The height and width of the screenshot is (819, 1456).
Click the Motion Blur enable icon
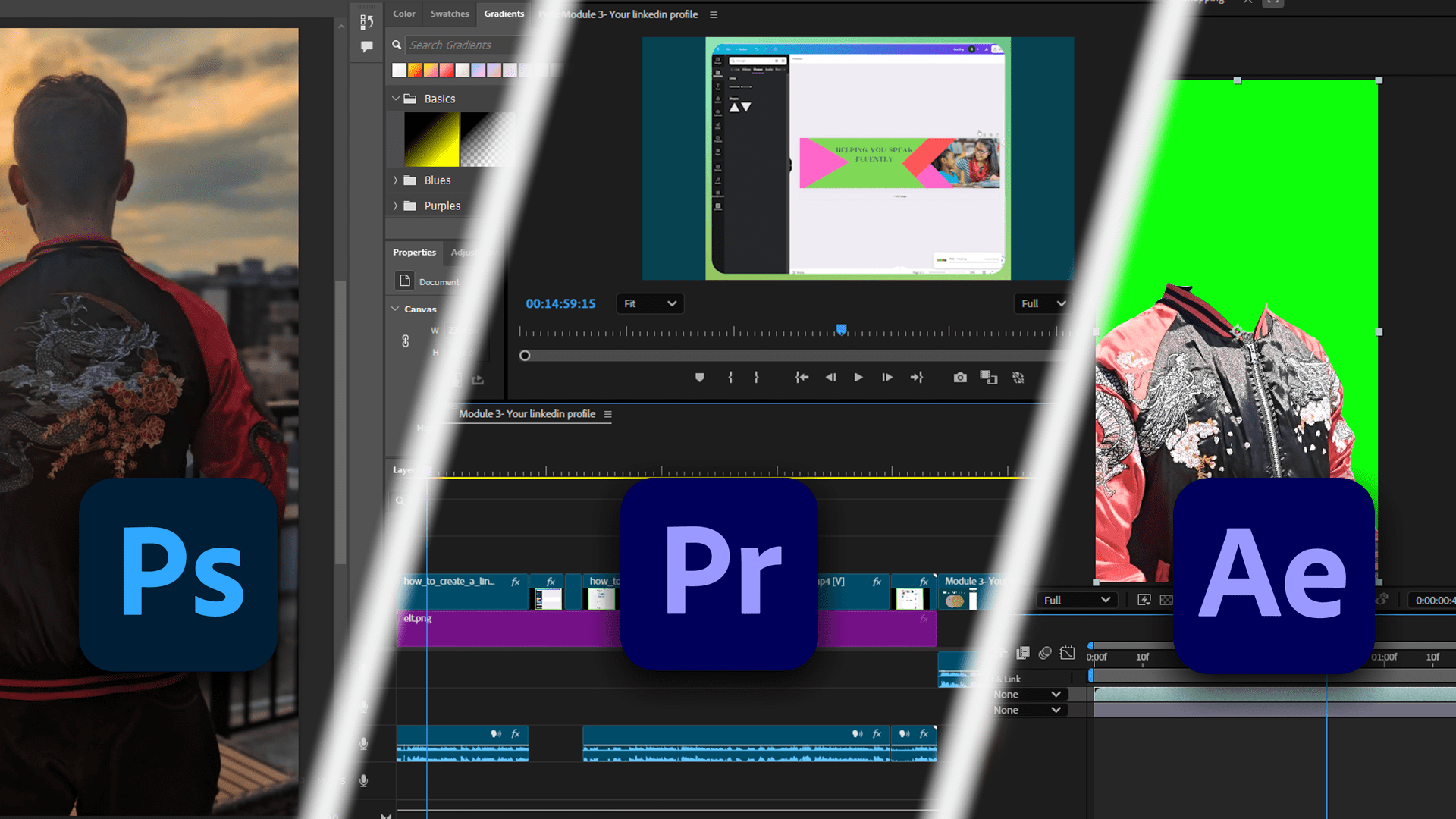click(x=1045, y=653)
